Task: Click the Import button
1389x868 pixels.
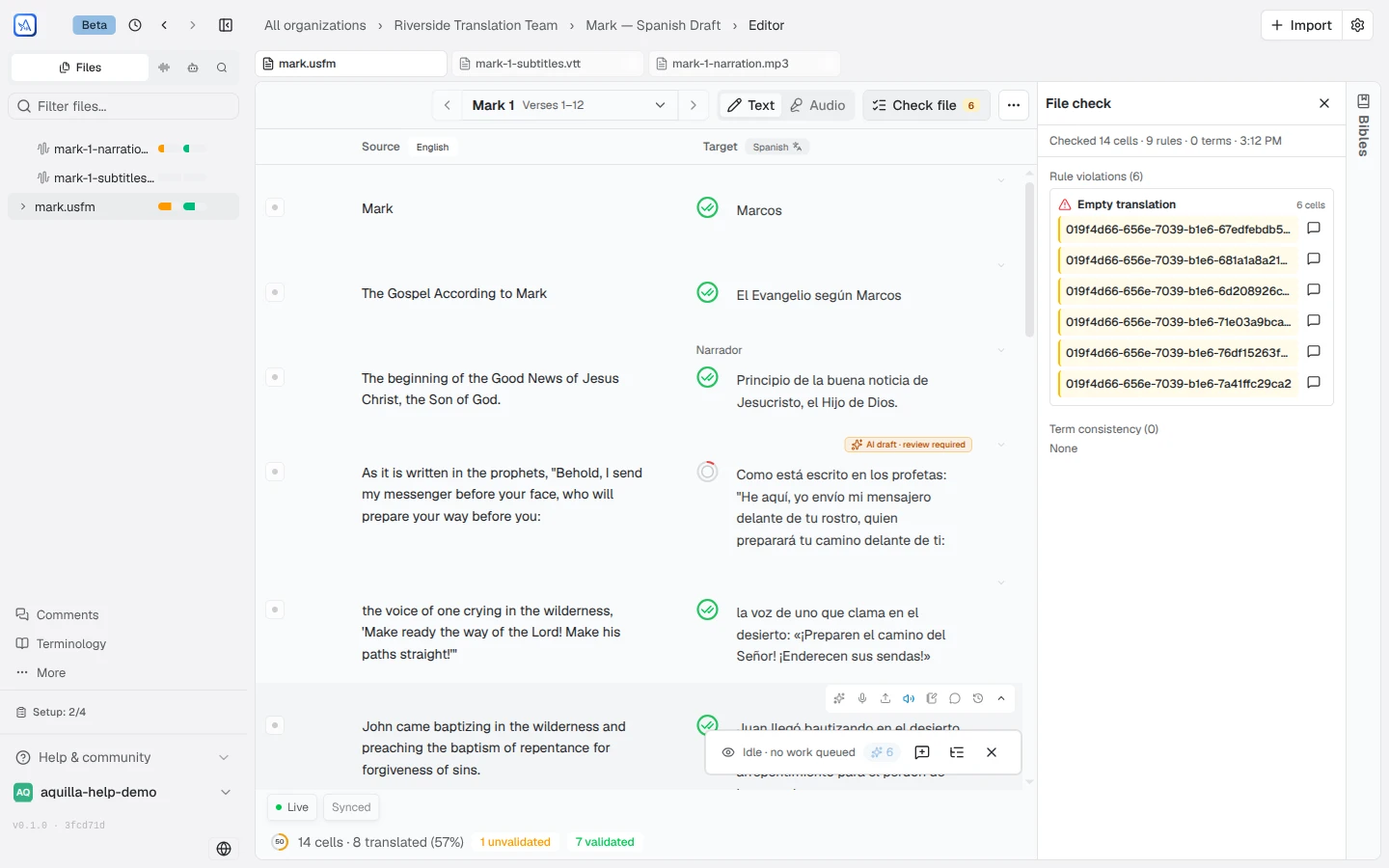Action: pos(1301,25)
